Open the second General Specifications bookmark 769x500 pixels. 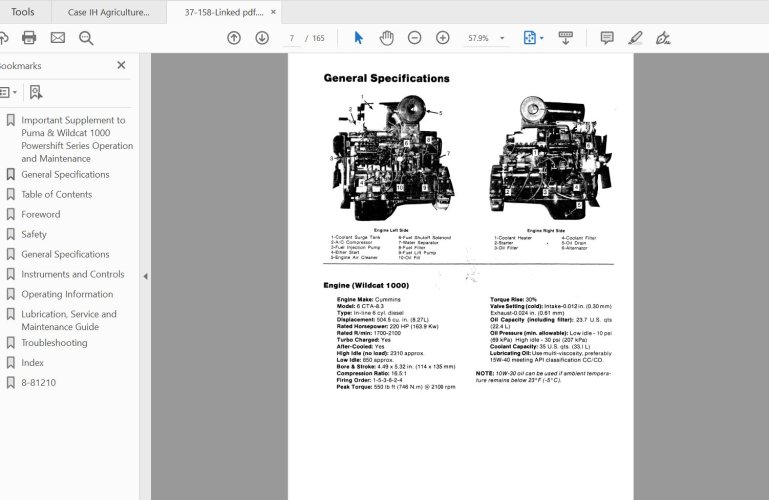[65, 254]
